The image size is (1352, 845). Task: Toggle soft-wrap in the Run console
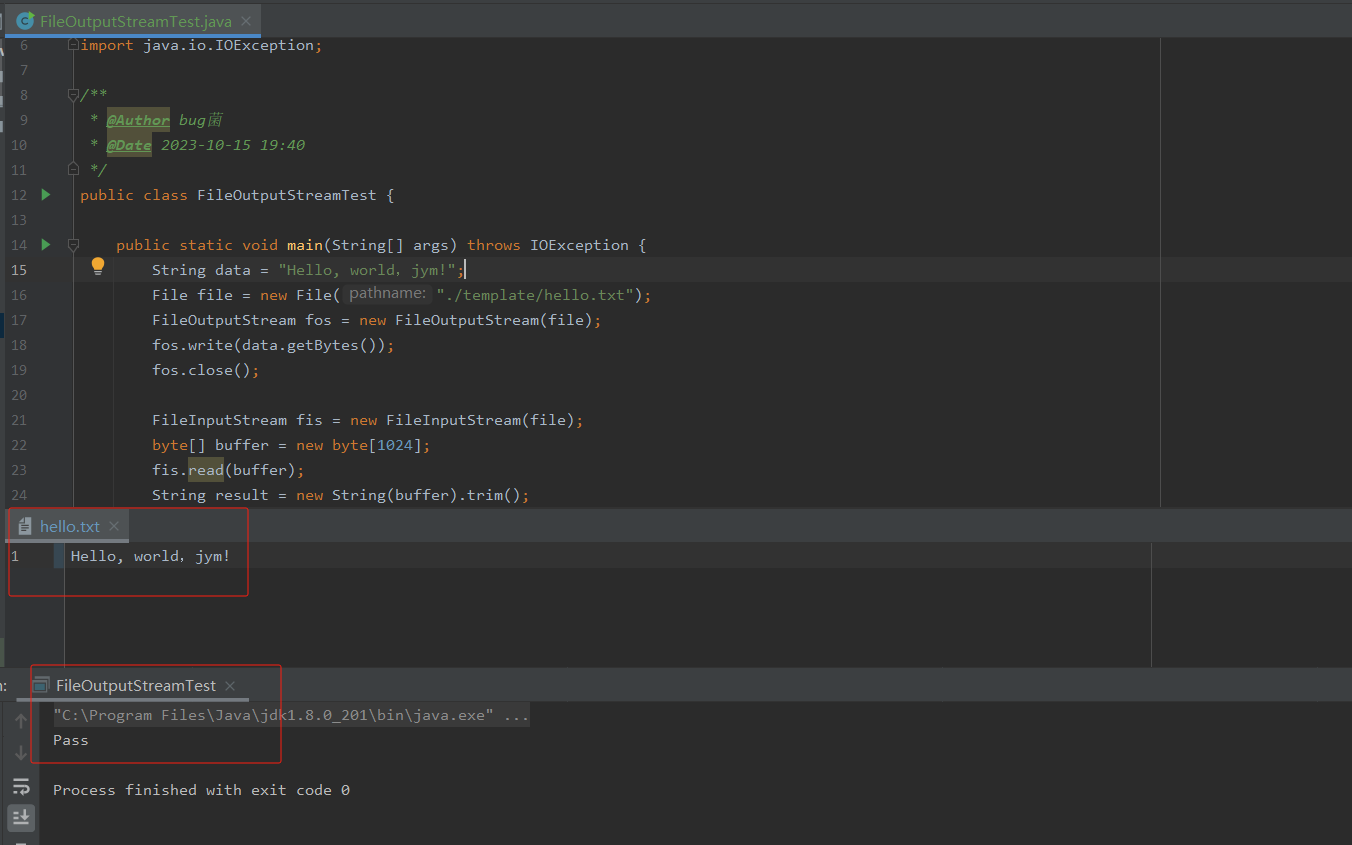click(21, 786)
